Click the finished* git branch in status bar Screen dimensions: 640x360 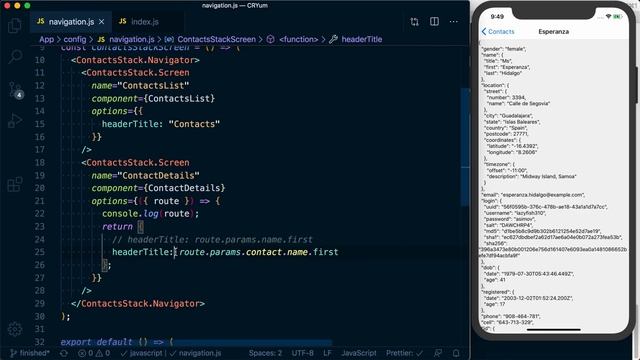30,353
